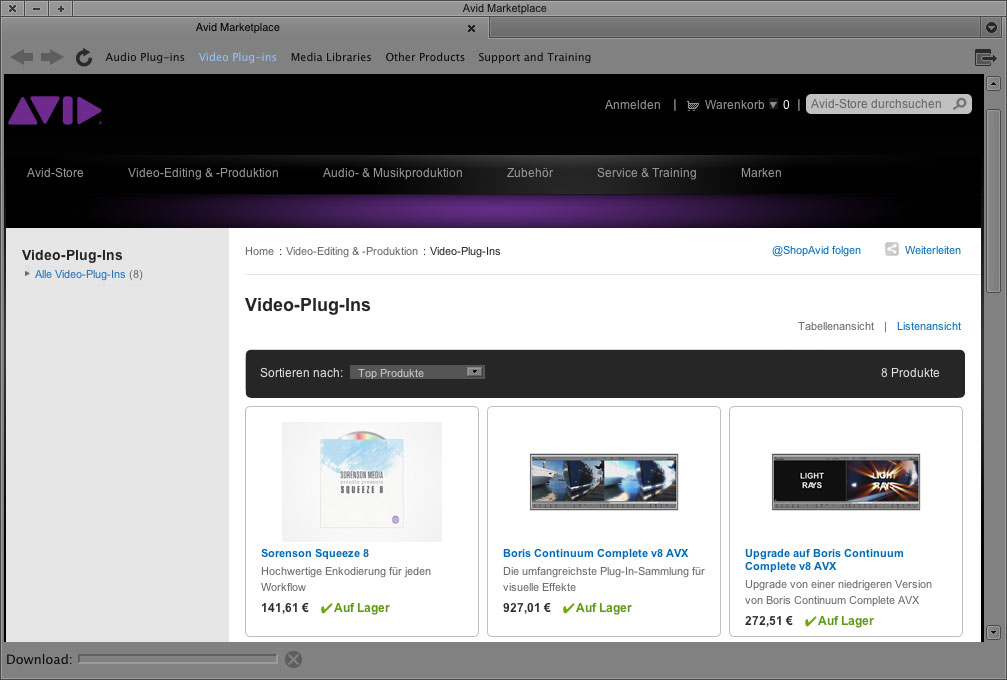This screenshot has width=1007, height=680.
Task: Click the browser forward arrow
Action: [52, 57]
